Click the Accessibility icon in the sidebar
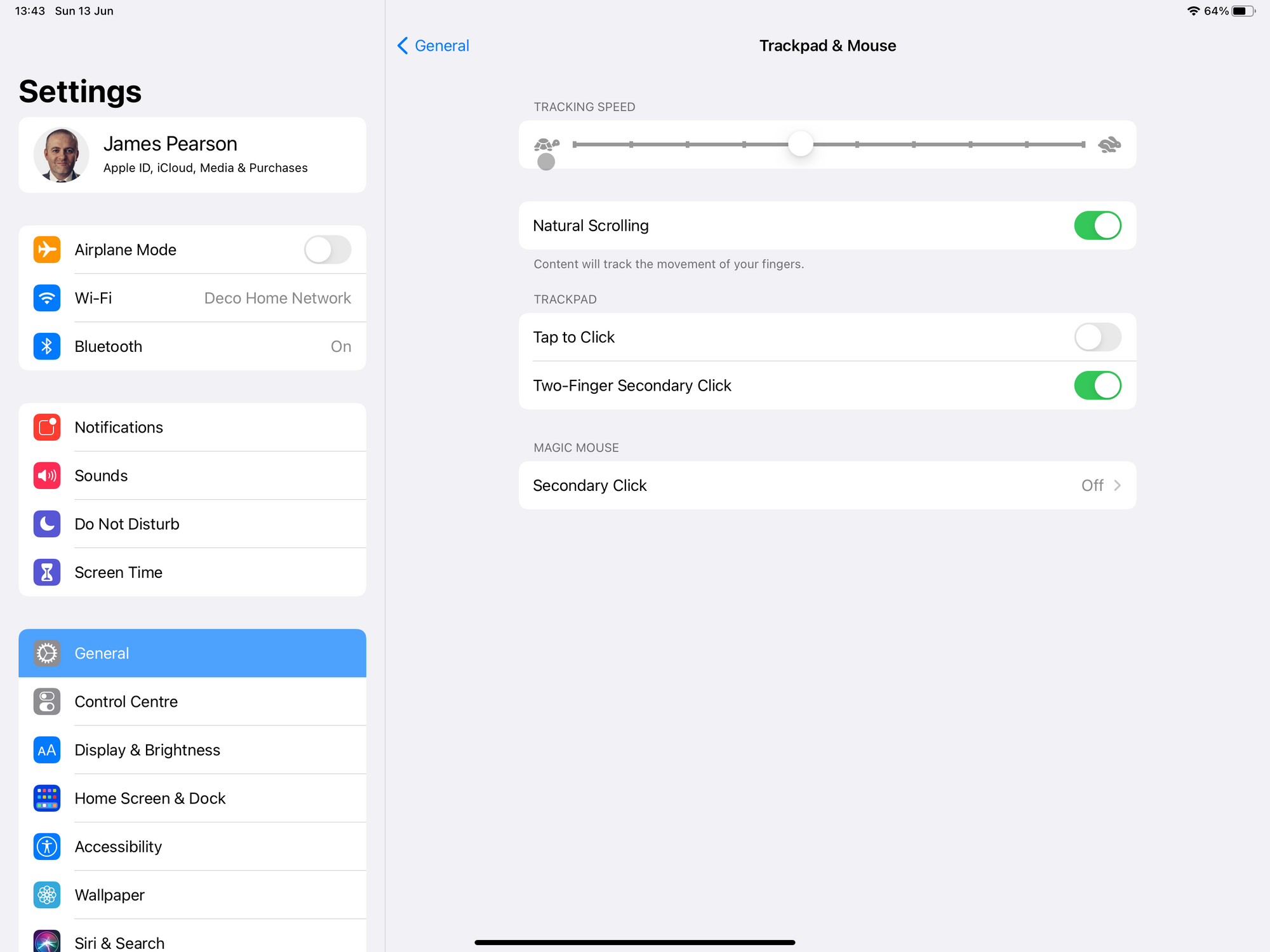 pos(46,846)
